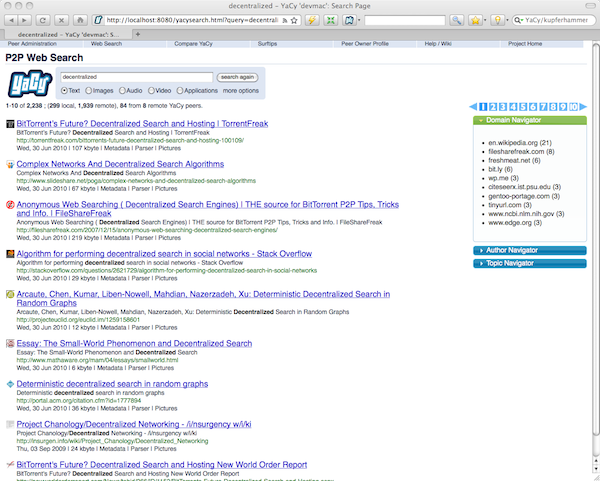The height and width of the screenshot is (481, 600).
Task: Click the browser address bar URL
Action: point(192,20)
